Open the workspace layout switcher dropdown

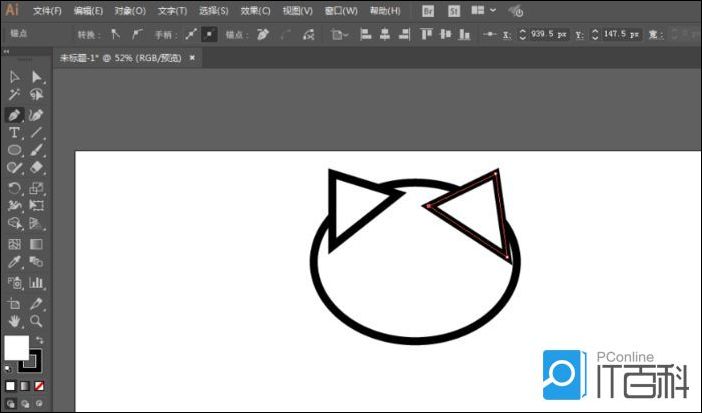[x=483, y=11]
